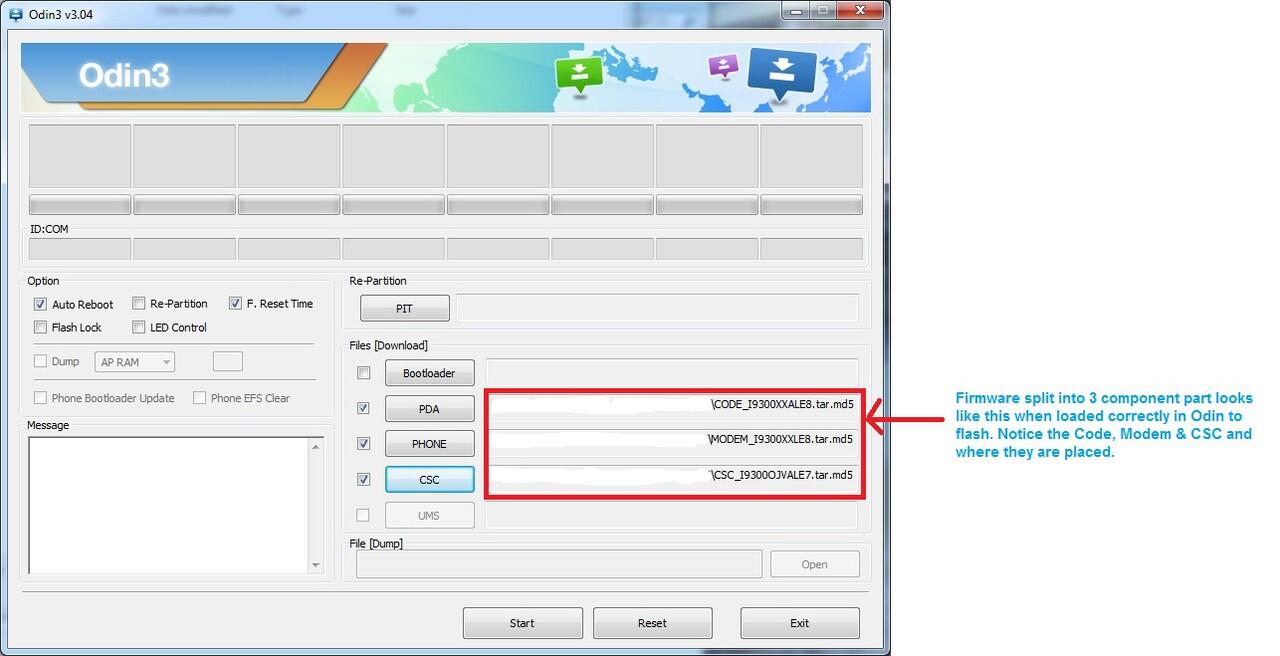Click the Bootloader file path field

point(672,372)
